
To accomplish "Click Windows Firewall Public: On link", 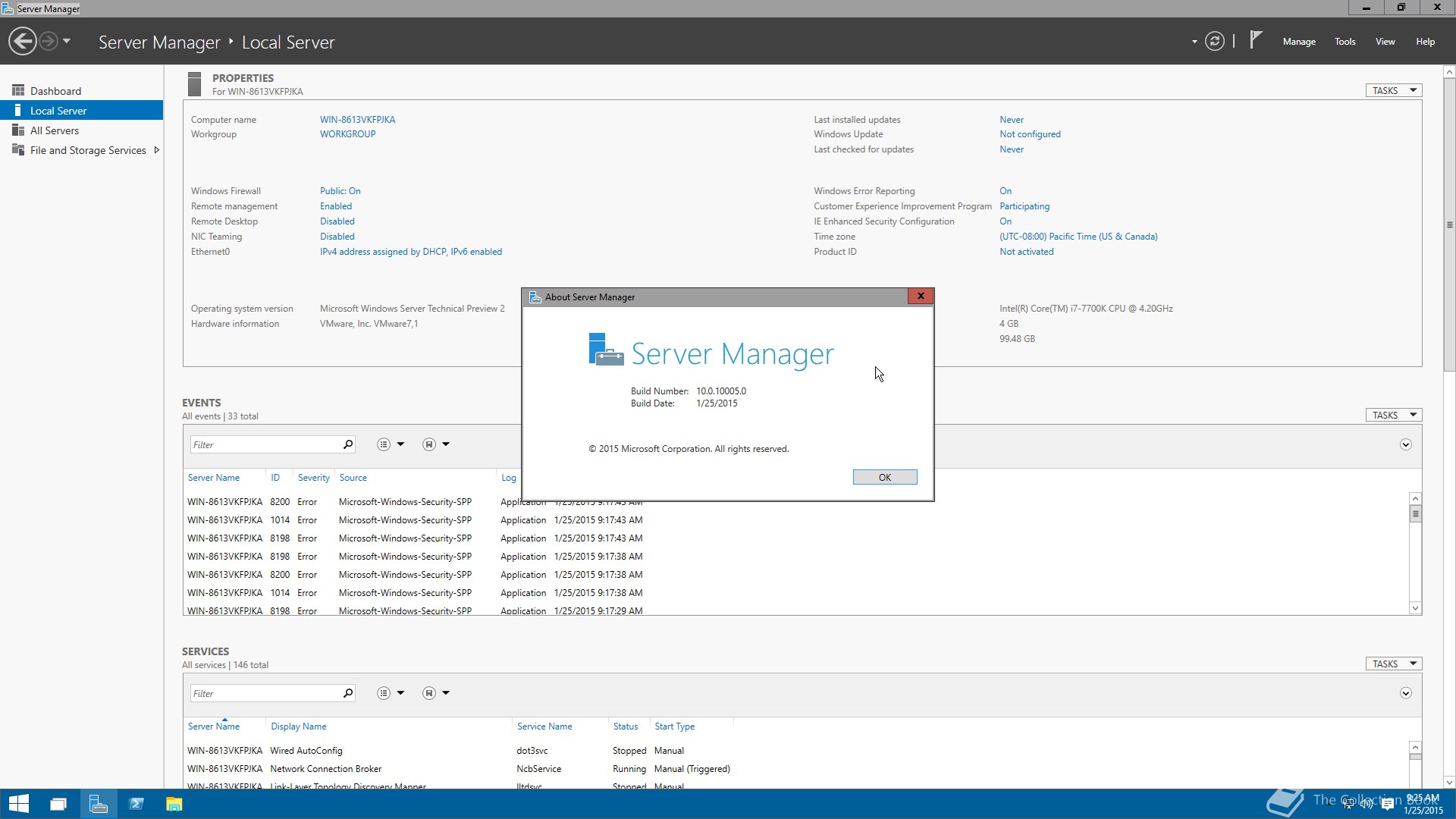I will tap(340, 191).
